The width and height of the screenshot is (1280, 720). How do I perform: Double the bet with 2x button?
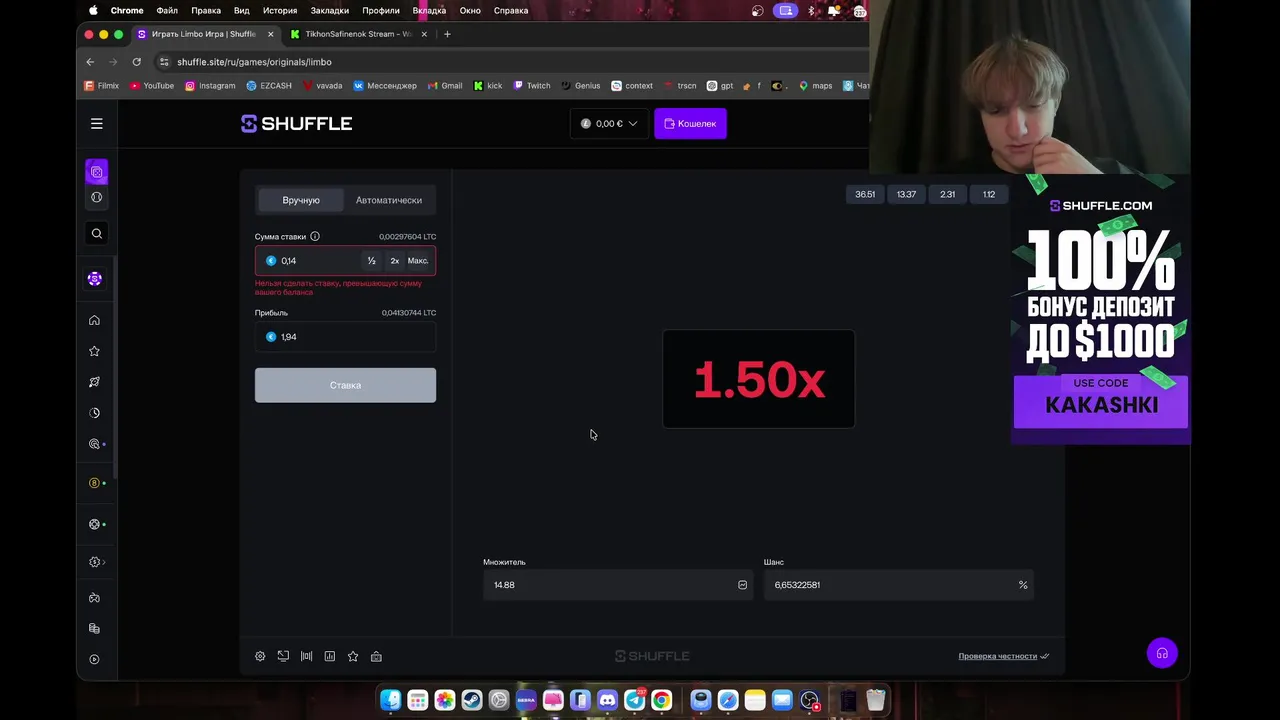point(394,261)
